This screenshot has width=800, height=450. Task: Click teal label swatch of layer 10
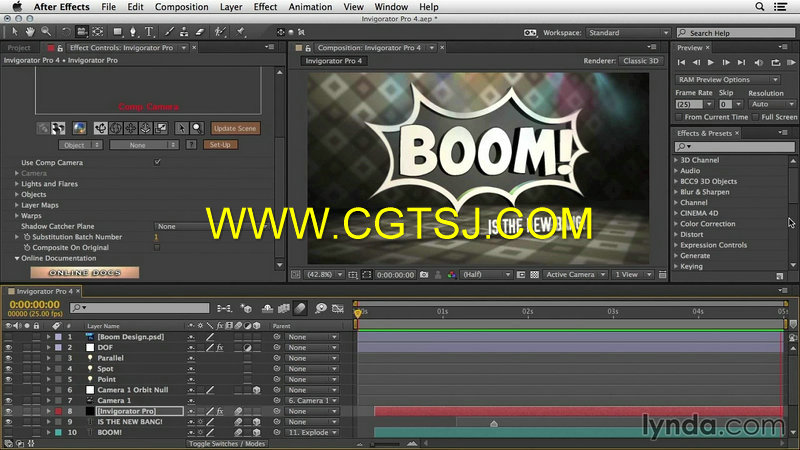(58, 432)
